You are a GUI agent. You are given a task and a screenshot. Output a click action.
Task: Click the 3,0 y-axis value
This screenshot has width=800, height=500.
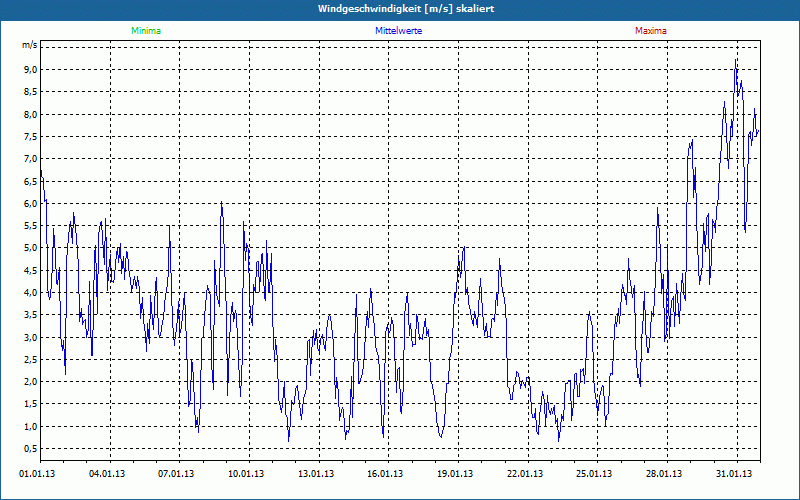tap(31, 337)
